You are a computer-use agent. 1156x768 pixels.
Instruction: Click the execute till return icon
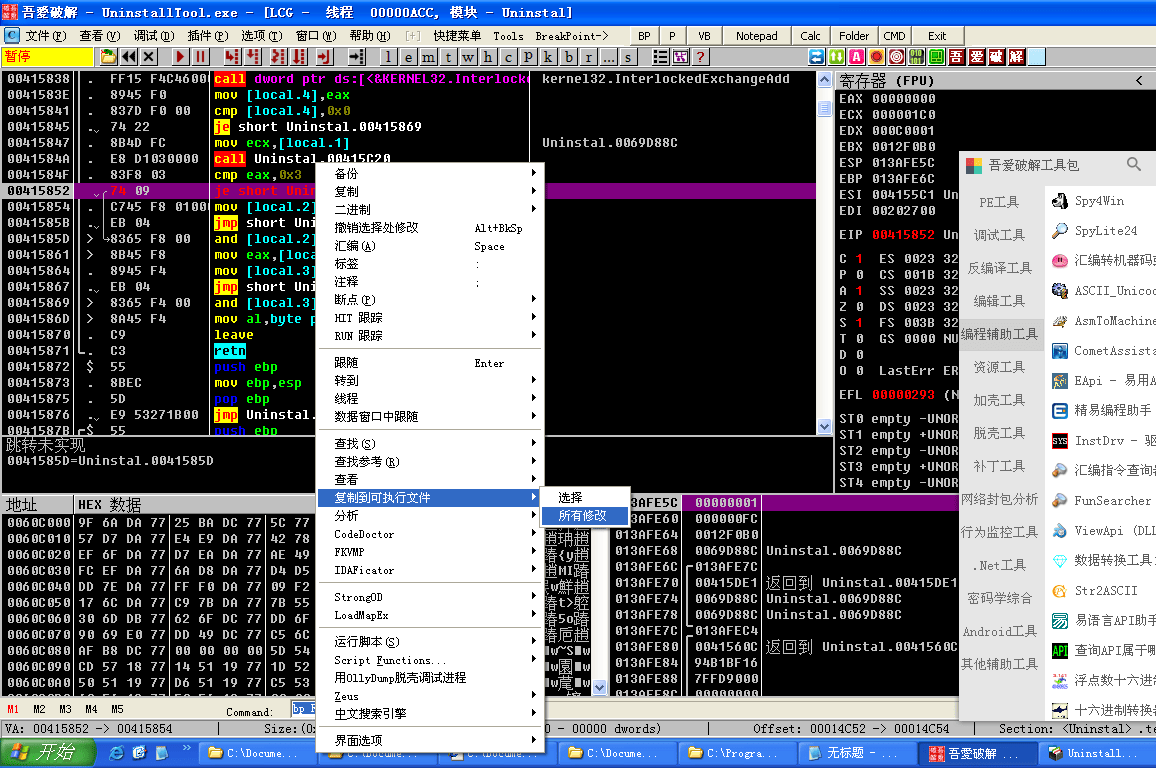pyautogui.click(x=324, y=57)
